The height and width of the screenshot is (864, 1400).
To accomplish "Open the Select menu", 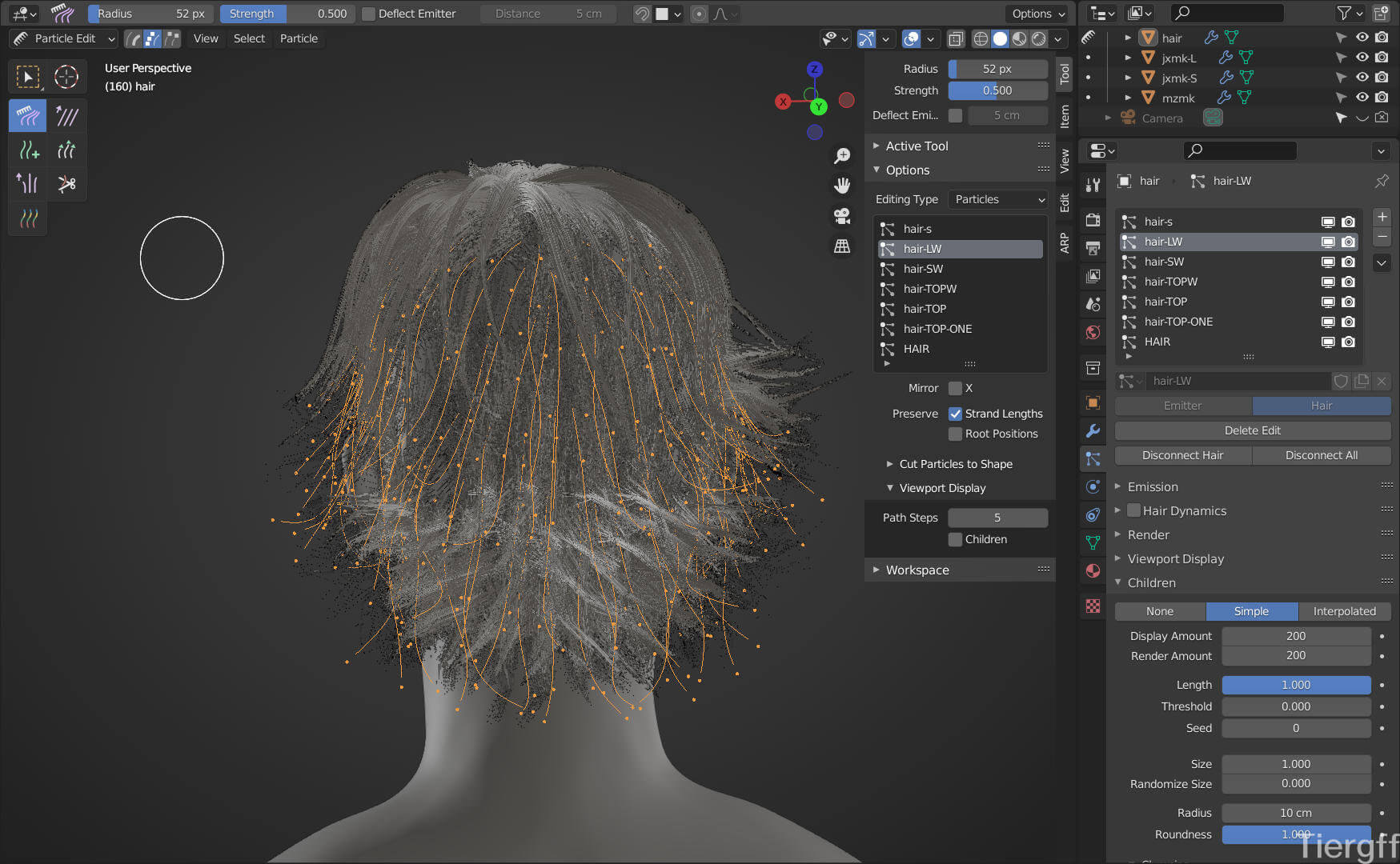I will coord(249,38).
